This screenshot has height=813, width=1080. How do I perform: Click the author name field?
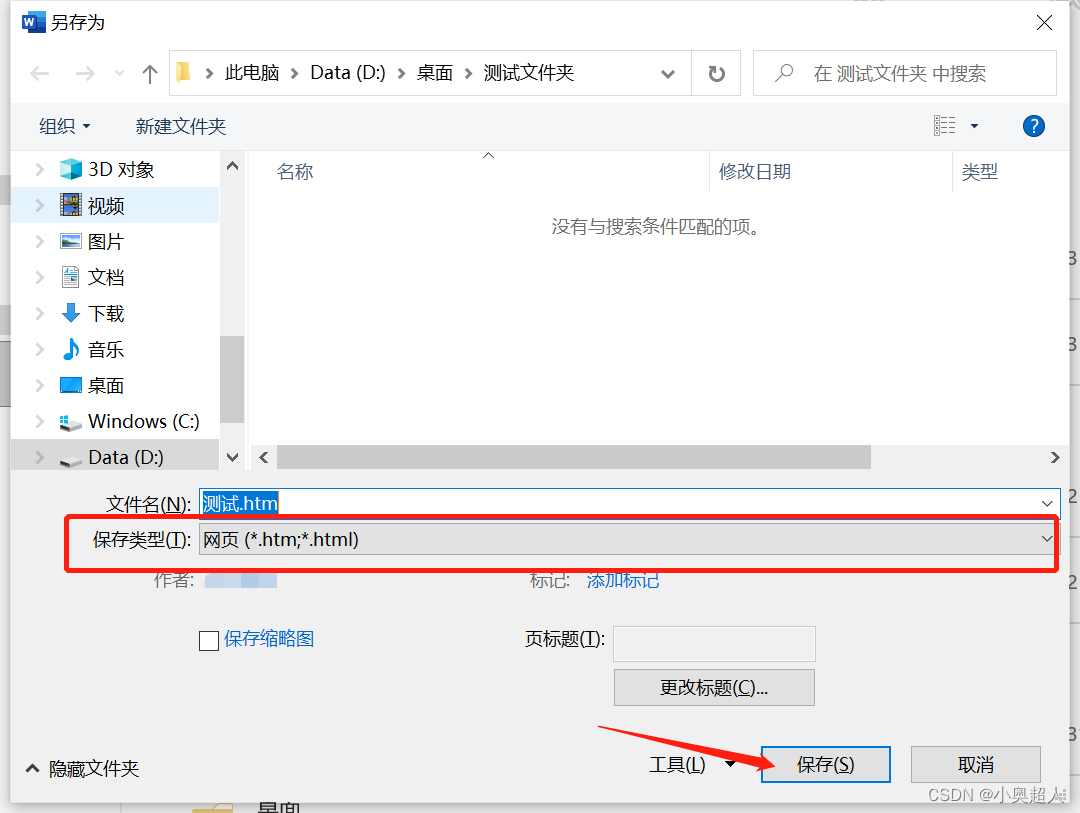tap(241, 580)
